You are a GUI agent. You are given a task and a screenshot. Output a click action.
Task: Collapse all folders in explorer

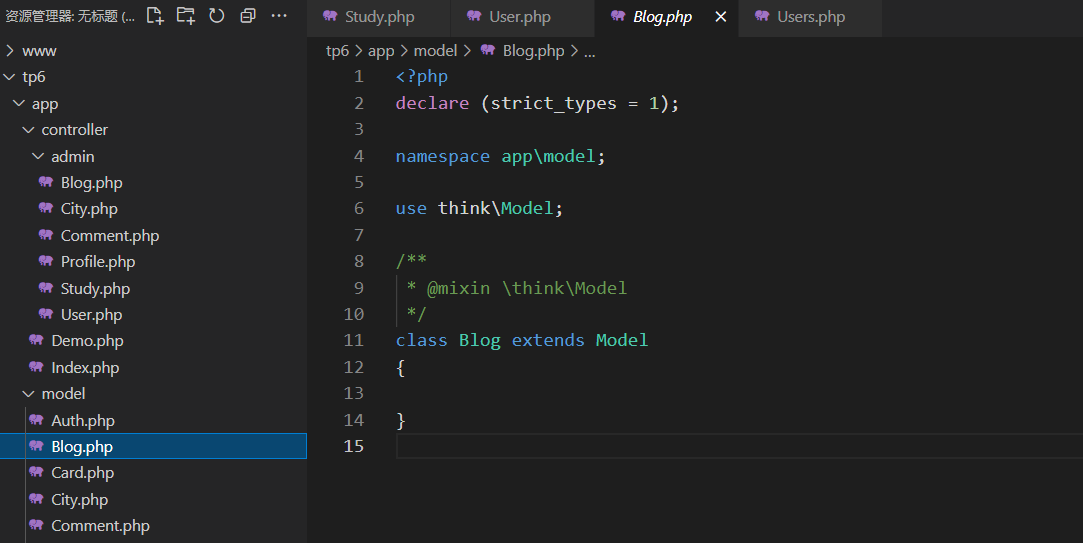coord(248,16)
